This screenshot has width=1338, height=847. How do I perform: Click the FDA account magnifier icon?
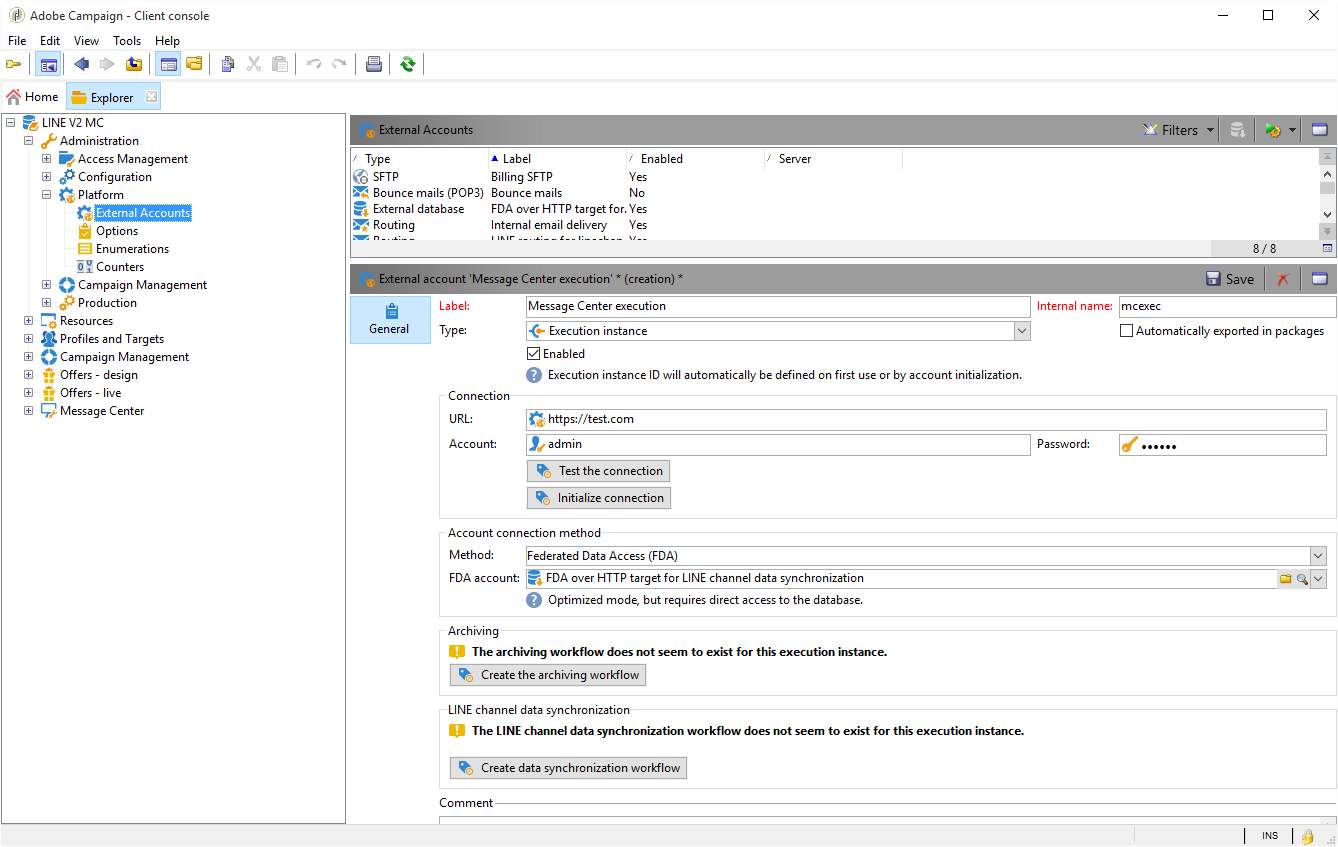1302,578
